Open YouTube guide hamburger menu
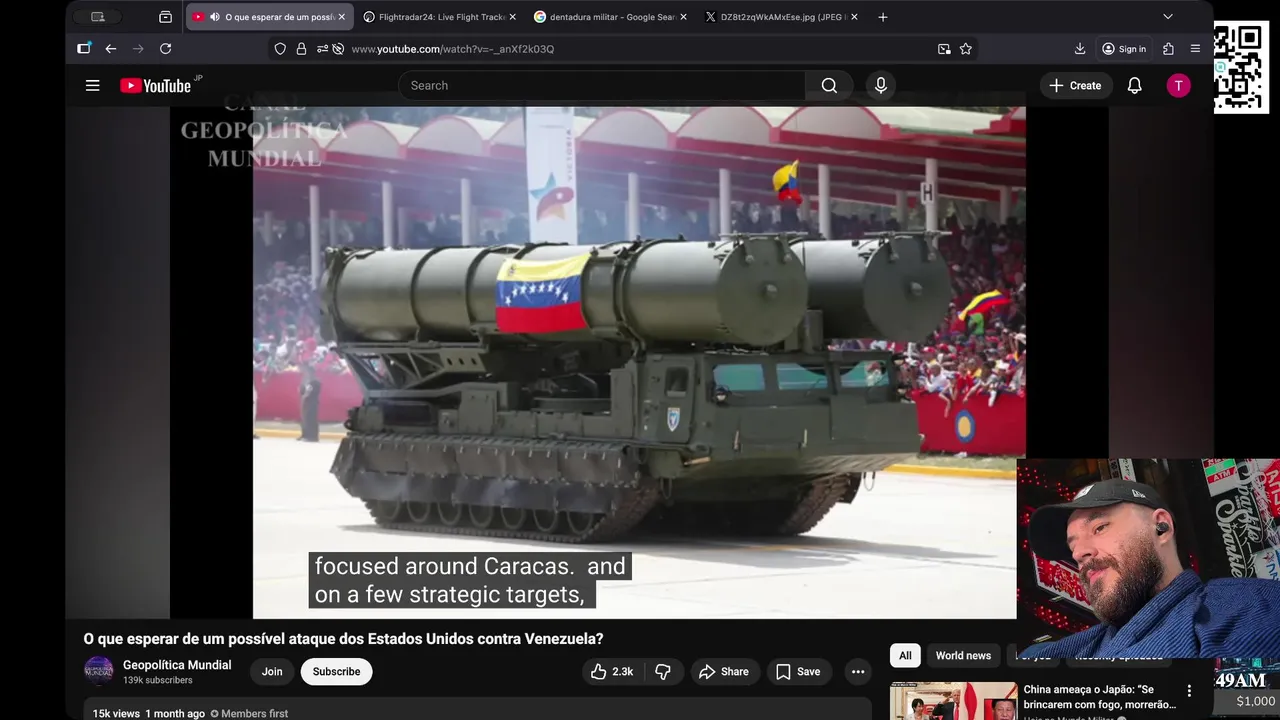 93,86
